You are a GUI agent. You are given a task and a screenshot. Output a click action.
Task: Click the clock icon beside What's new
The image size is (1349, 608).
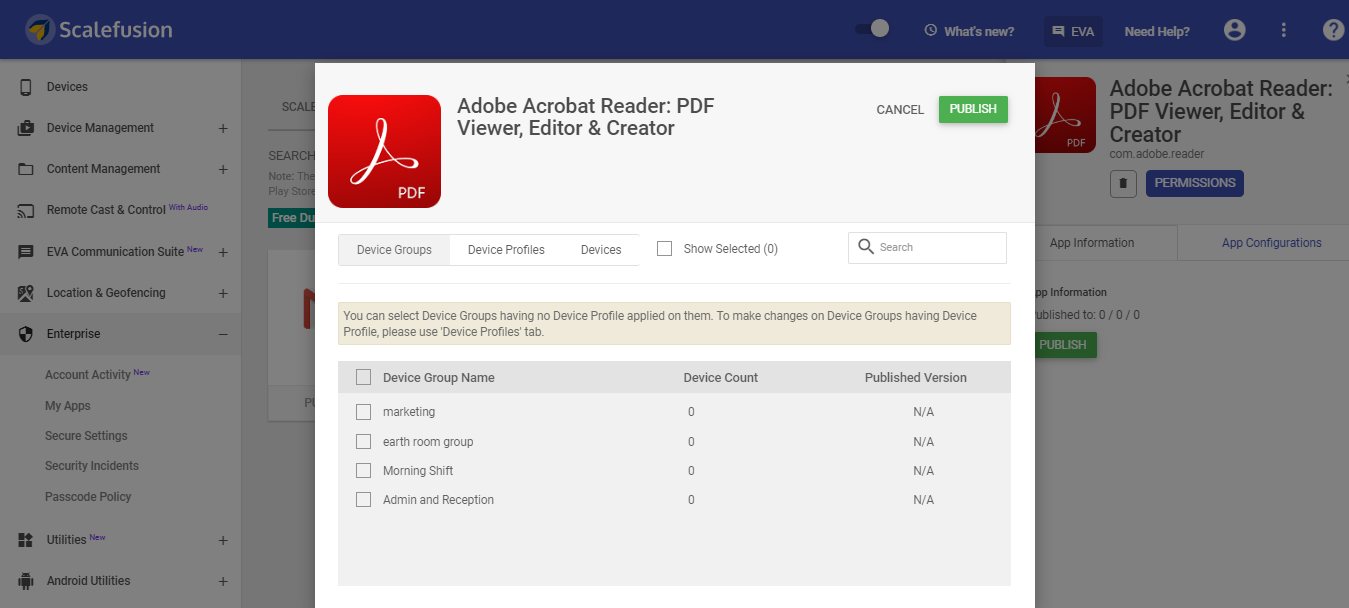[x=931, y=31]
